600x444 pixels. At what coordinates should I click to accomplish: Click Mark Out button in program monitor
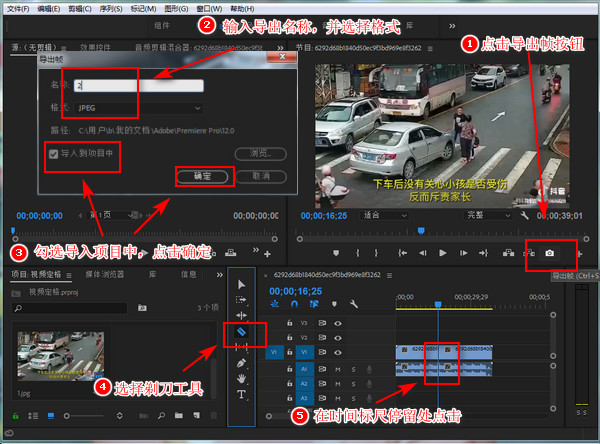376,253
